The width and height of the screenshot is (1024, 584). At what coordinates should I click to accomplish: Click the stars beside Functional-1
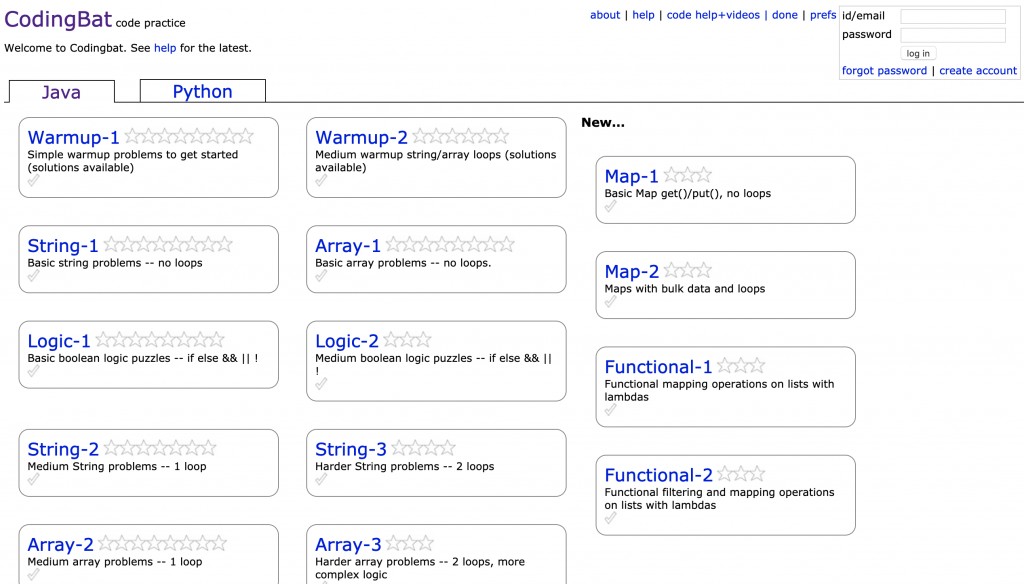click(x=741, y=367)
